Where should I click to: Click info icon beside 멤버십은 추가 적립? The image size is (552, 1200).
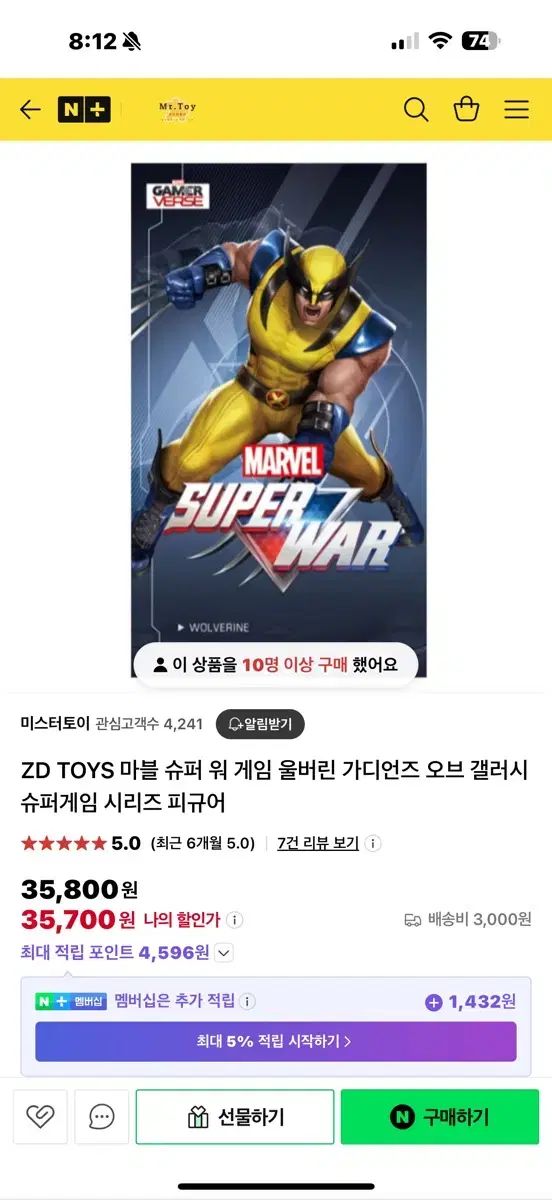[247, 1001]
